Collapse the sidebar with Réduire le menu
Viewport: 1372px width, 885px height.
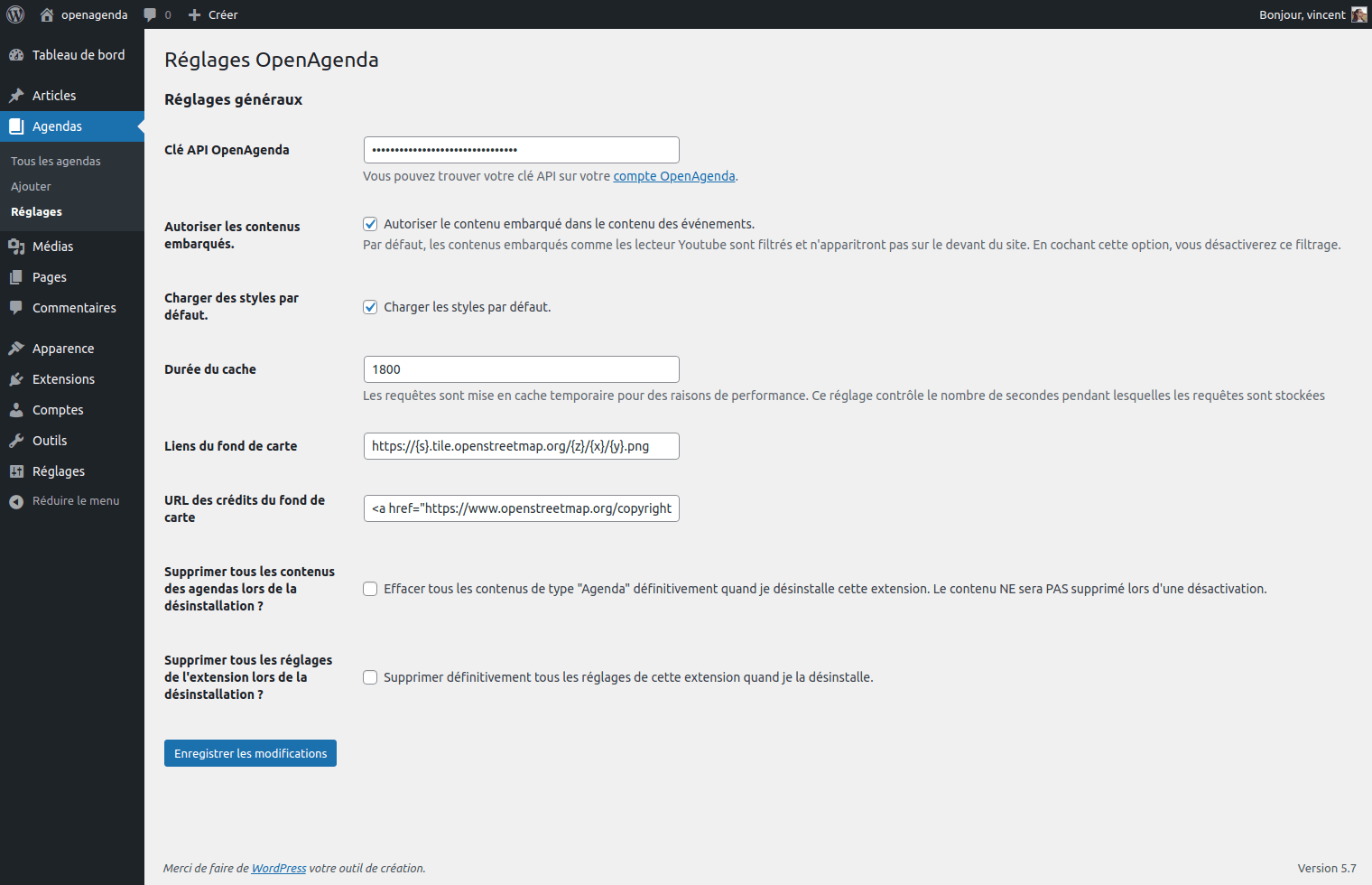pos(72,501)
